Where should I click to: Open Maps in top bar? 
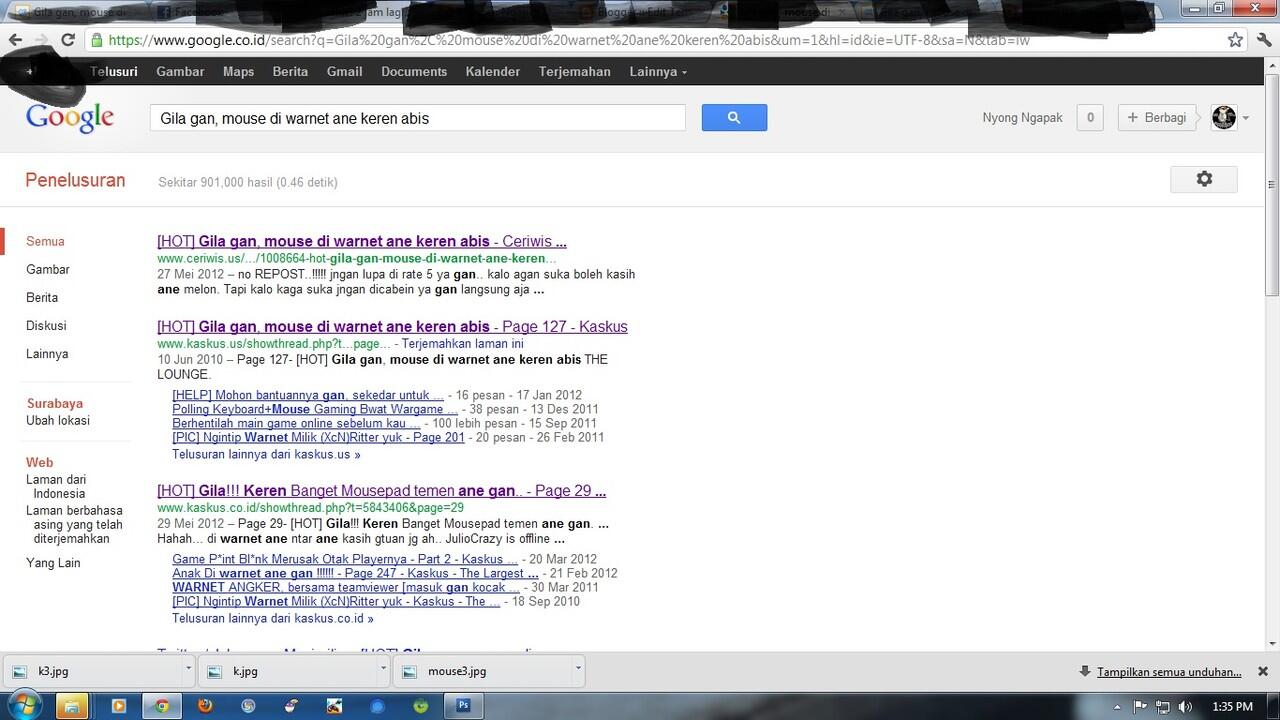[238, 72]
